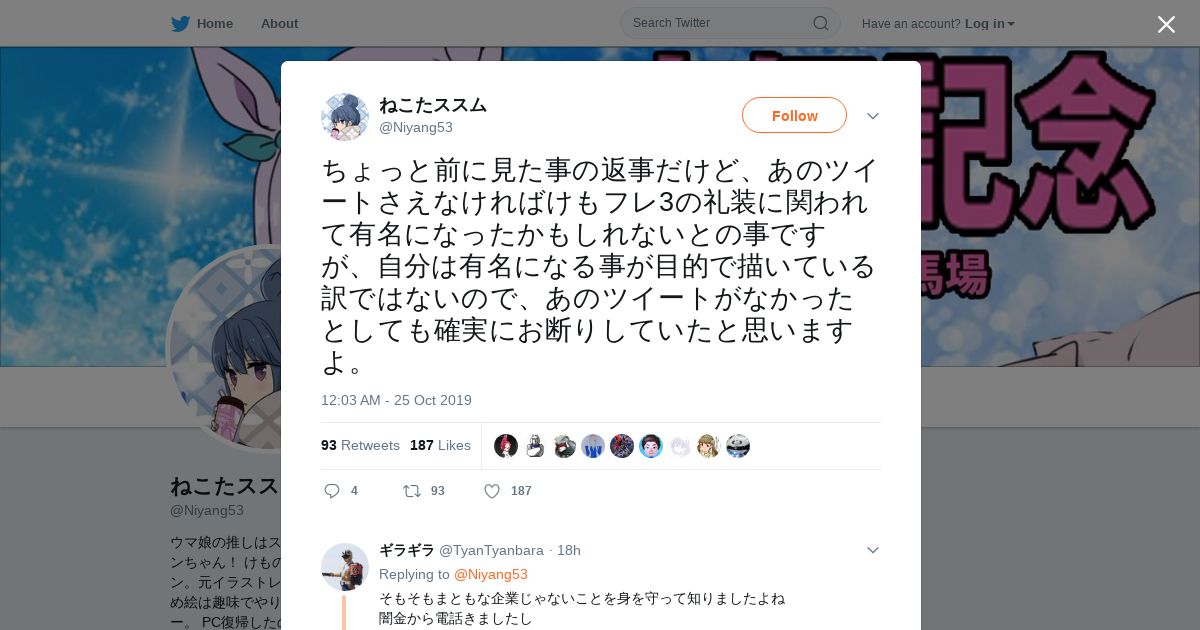Expand the ギラギラ reply options chevron
Screen dimensions: 1200x630
(x=872, y=550)
